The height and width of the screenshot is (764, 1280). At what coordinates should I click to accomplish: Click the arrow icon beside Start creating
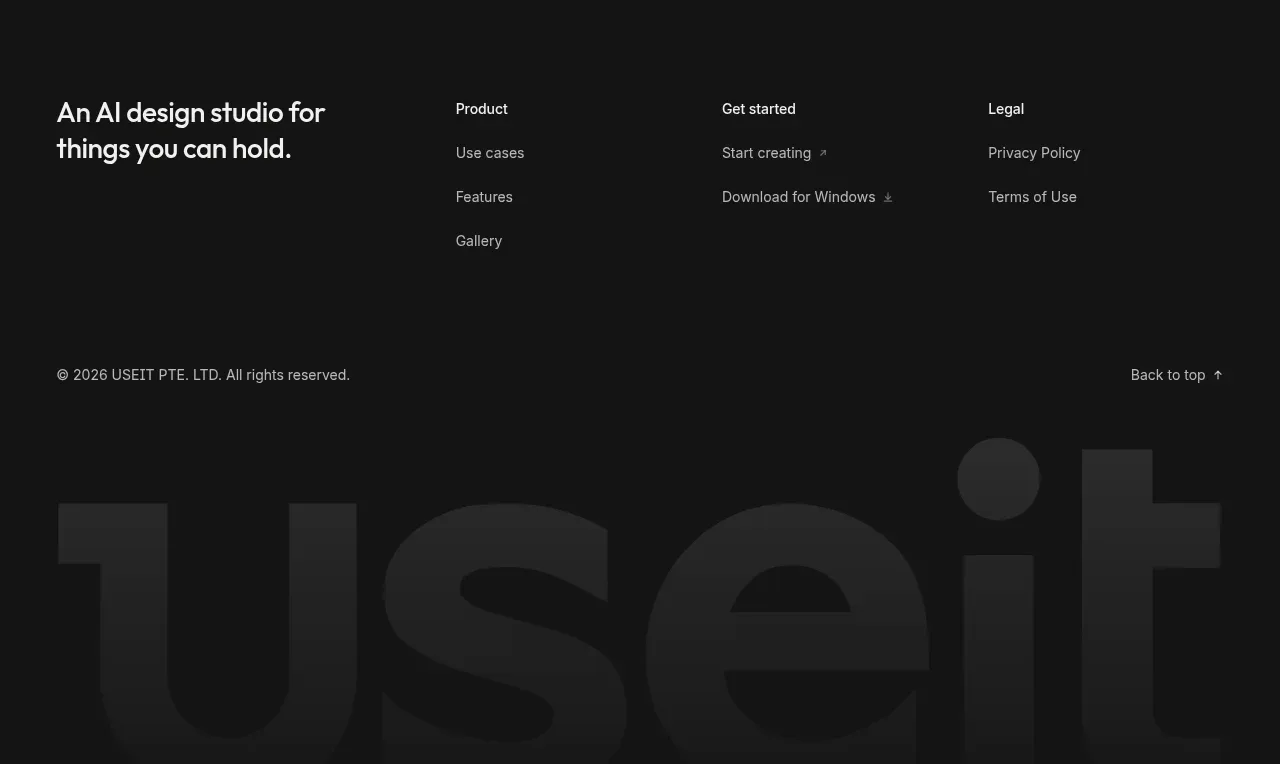coord(823,153)
